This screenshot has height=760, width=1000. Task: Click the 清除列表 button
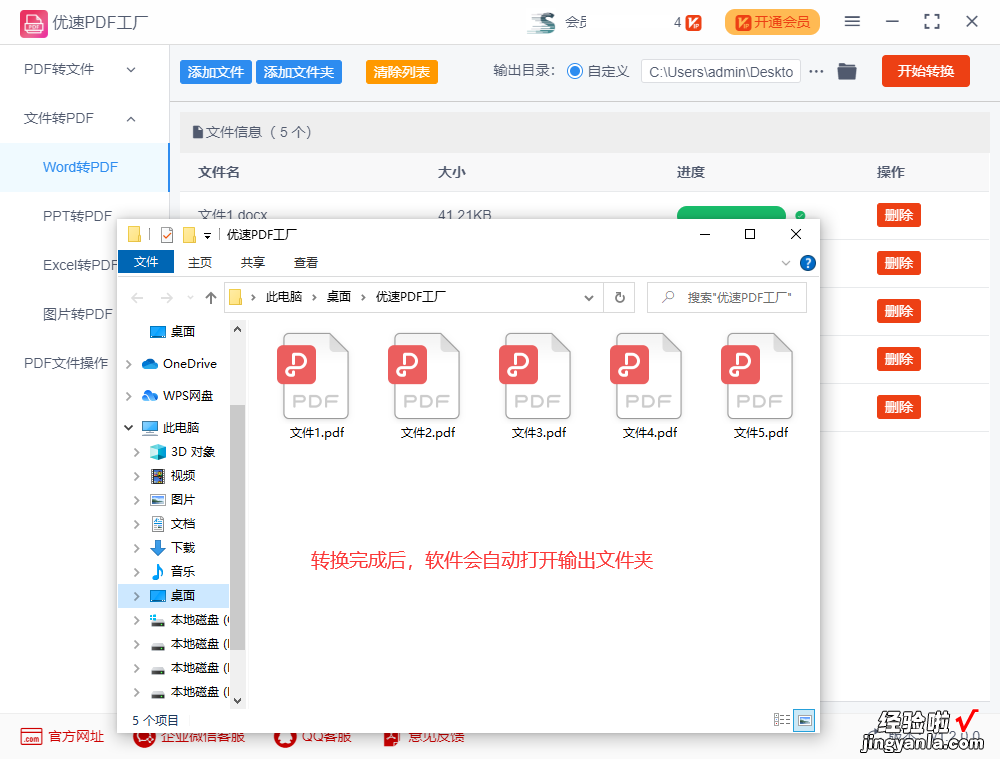pos(401,72)
